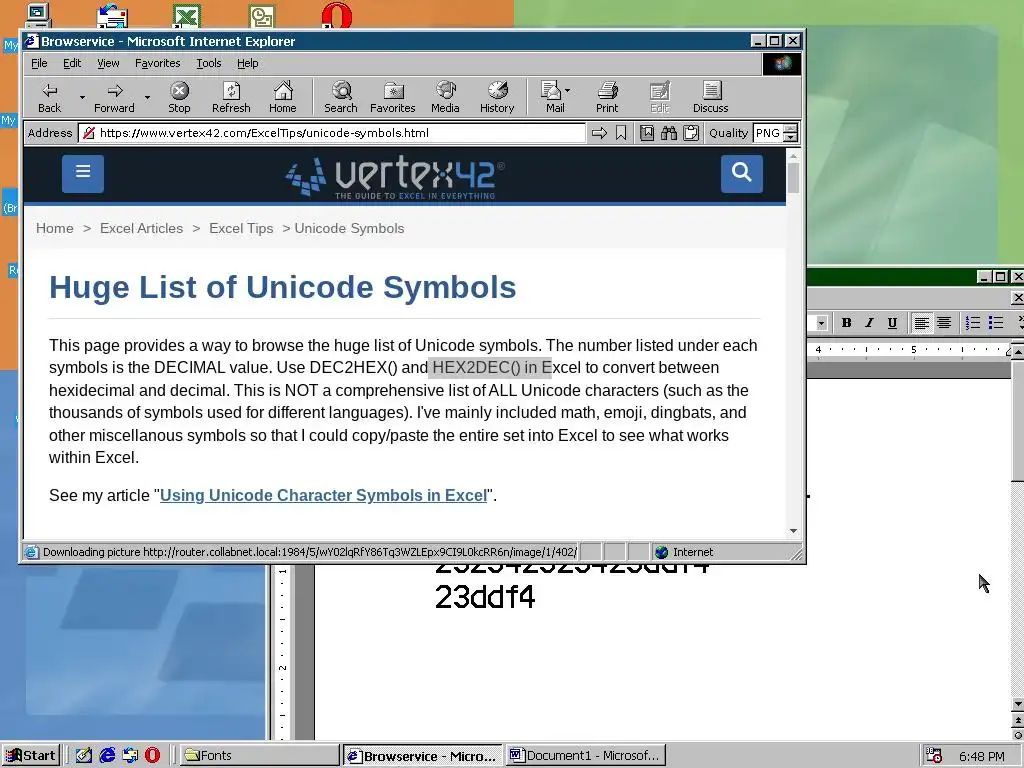The height and width of the screenshot is (768, 1024).
Task: Toggle Bullets list in the Word window
Action: [995, 323]
